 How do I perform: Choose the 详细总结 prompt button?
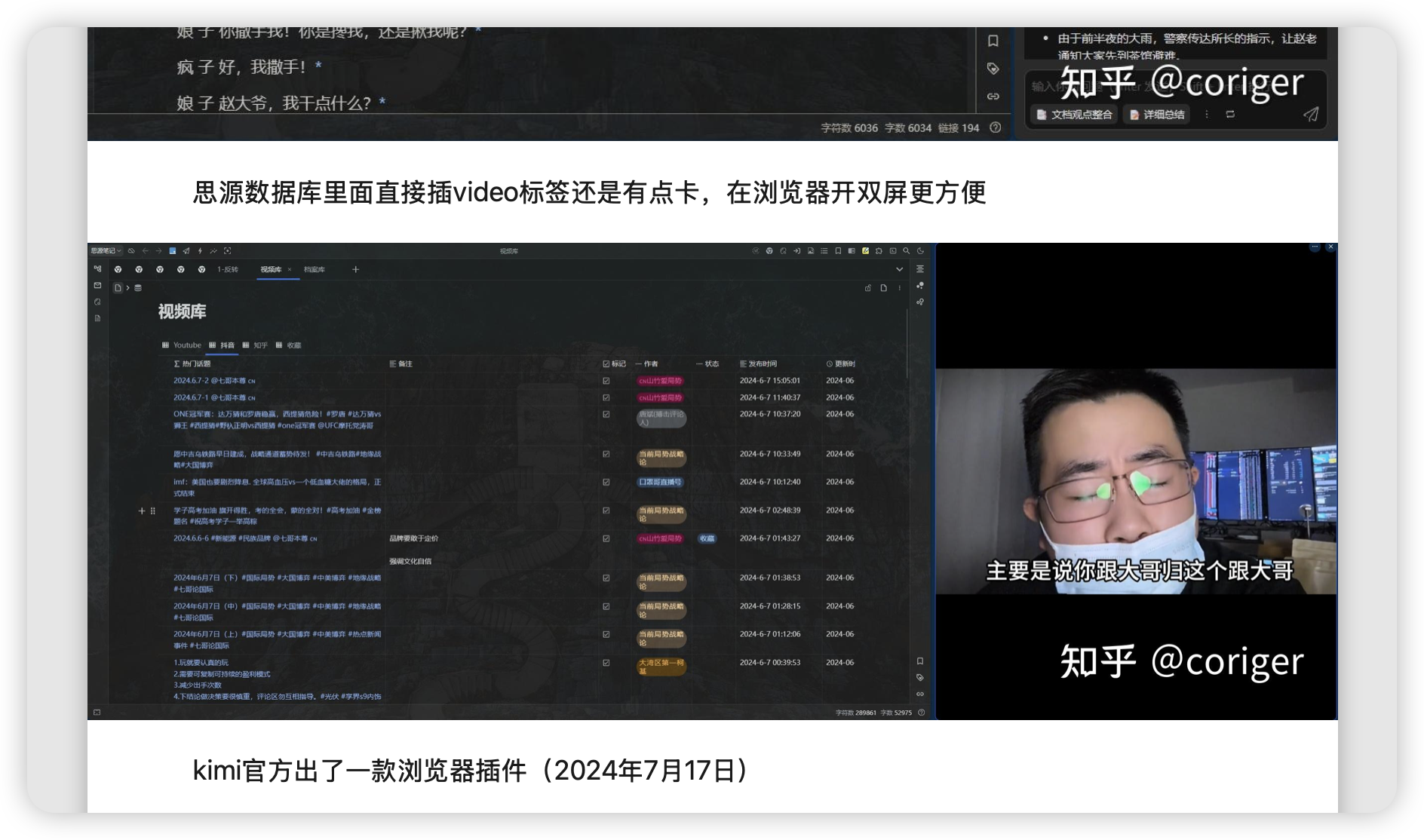click(1157, 115)
